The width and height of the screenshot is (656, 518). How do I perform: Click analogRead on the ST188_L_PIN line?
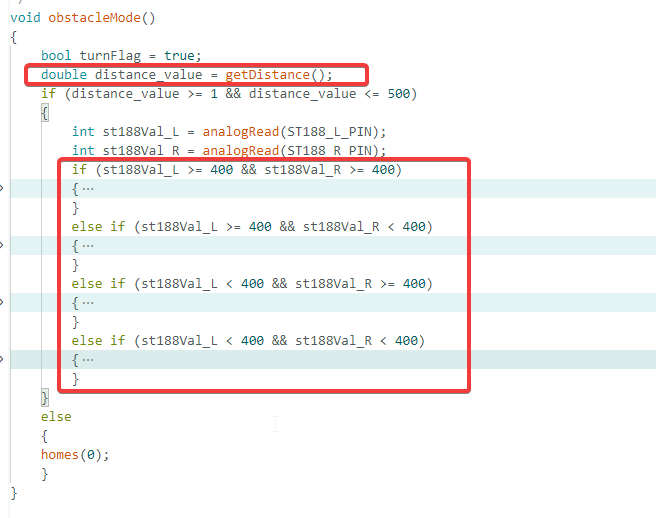coord(241,132)
